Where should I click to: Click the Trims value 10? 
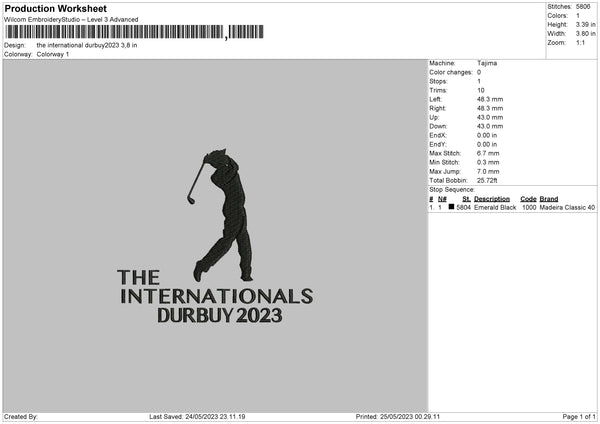tap(481, 90)
